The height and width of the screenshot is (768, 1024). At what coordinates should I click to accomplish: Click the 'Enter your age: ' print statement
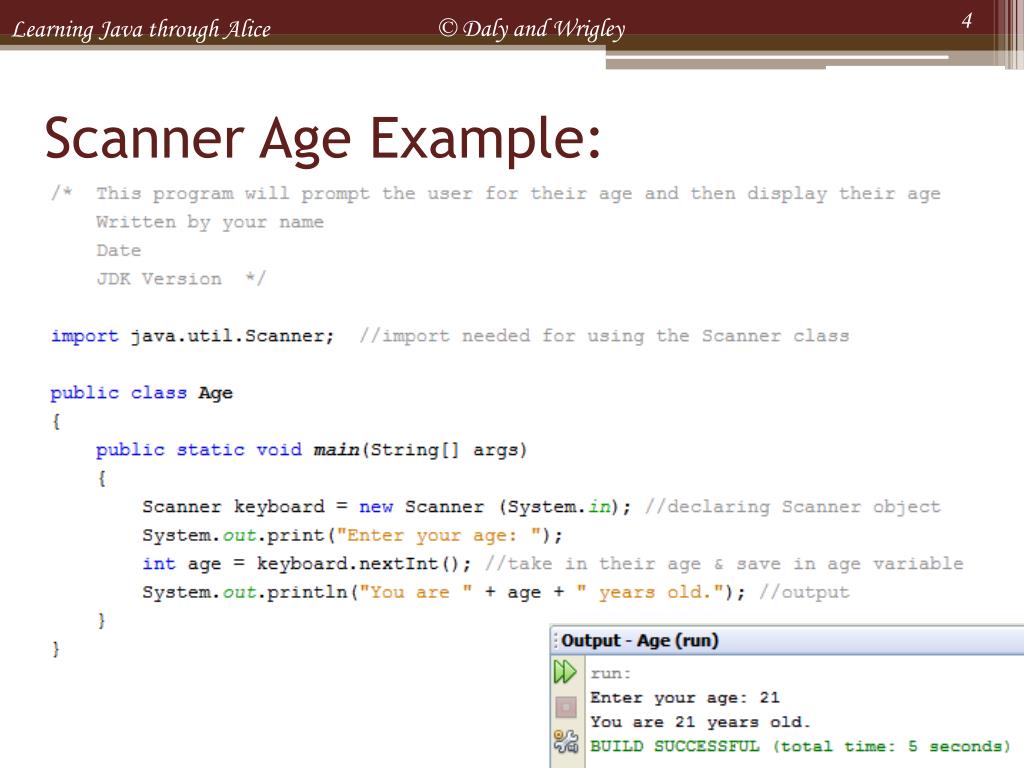[352, 536]
